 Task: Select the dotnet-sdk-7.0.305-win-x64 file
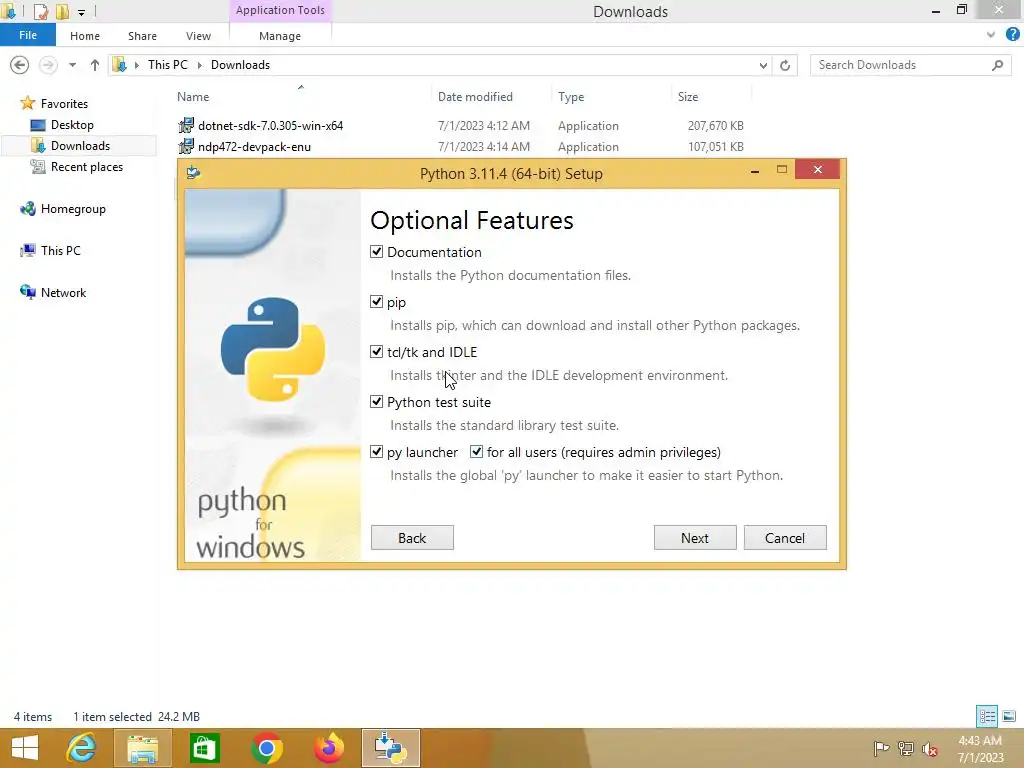270,125
